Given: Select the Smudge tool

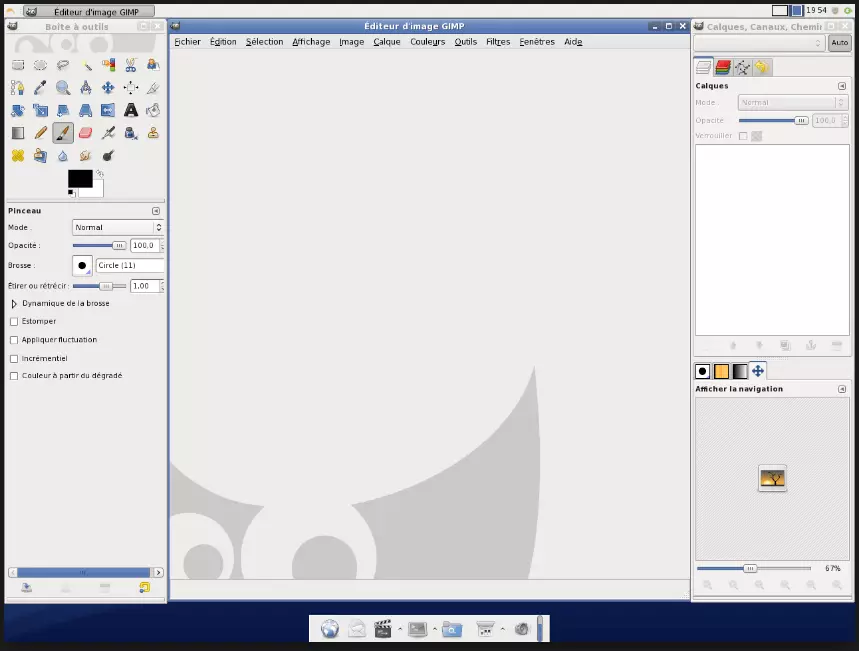Looking at the screenshot, I should [86, 156].
